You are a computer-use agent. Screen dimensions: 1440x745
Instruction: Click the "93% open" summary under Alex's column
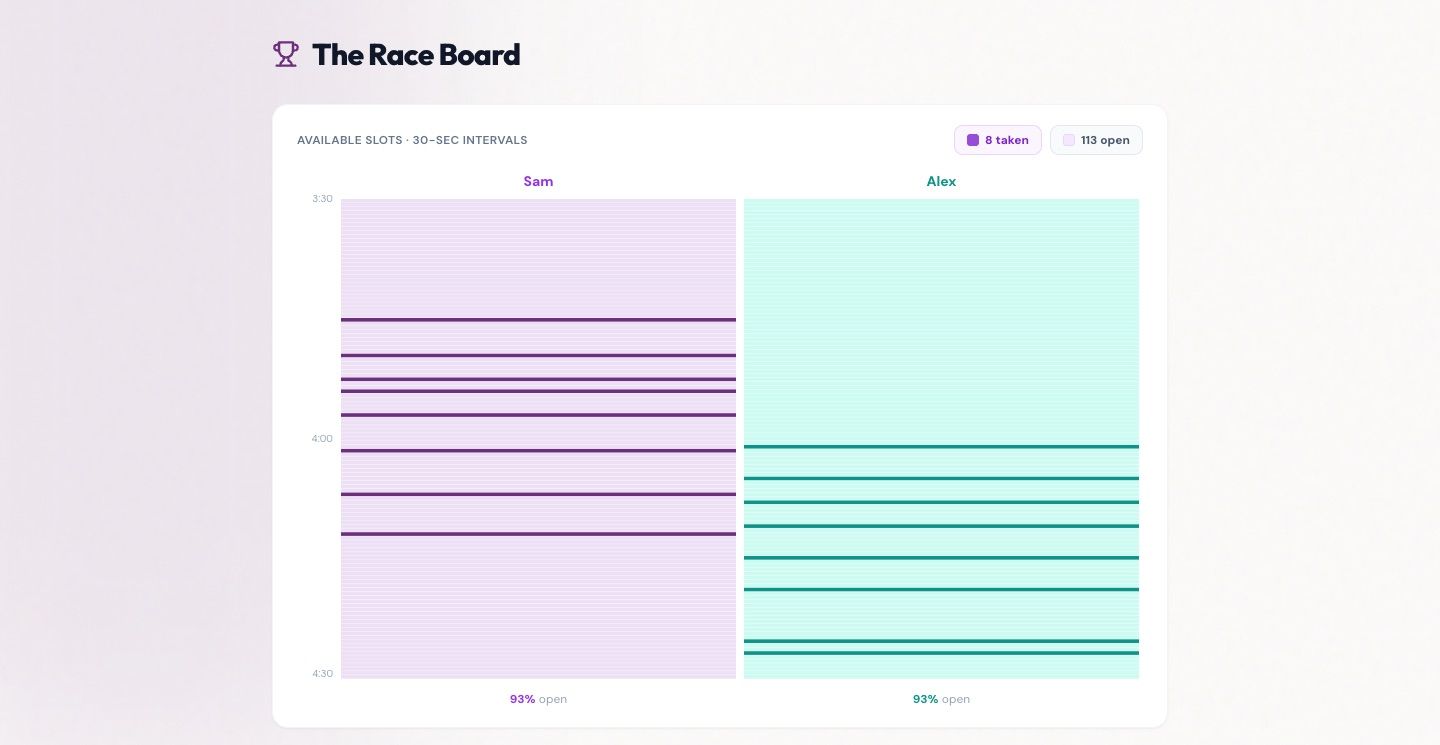pos(941,699)
